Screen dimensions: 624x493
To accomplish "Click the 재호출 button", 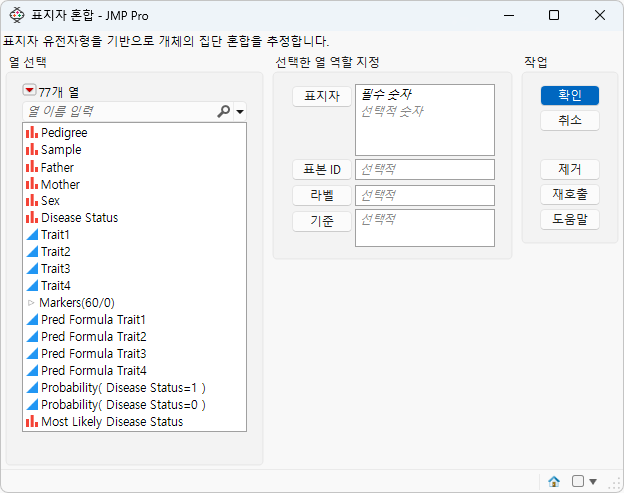I will click(569, 194).
